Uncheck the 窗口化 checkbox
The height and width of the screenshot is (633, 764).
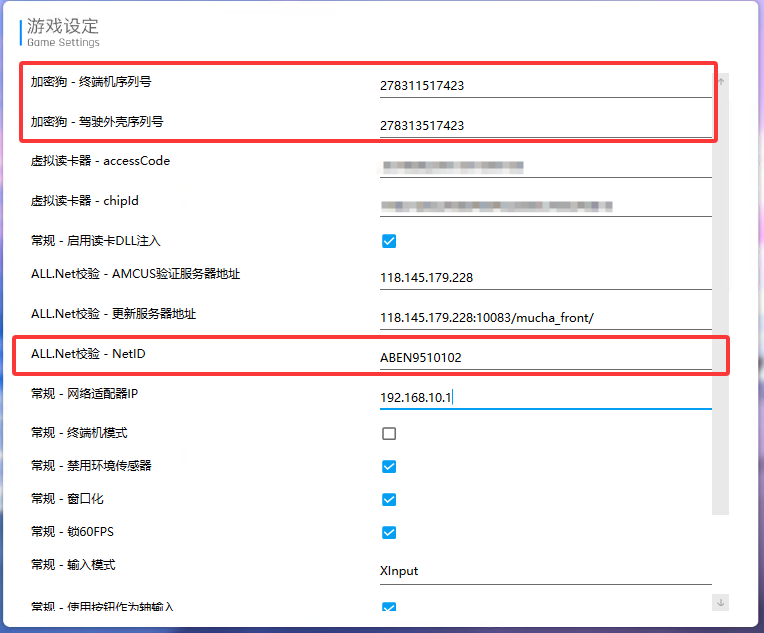(389, 500)
